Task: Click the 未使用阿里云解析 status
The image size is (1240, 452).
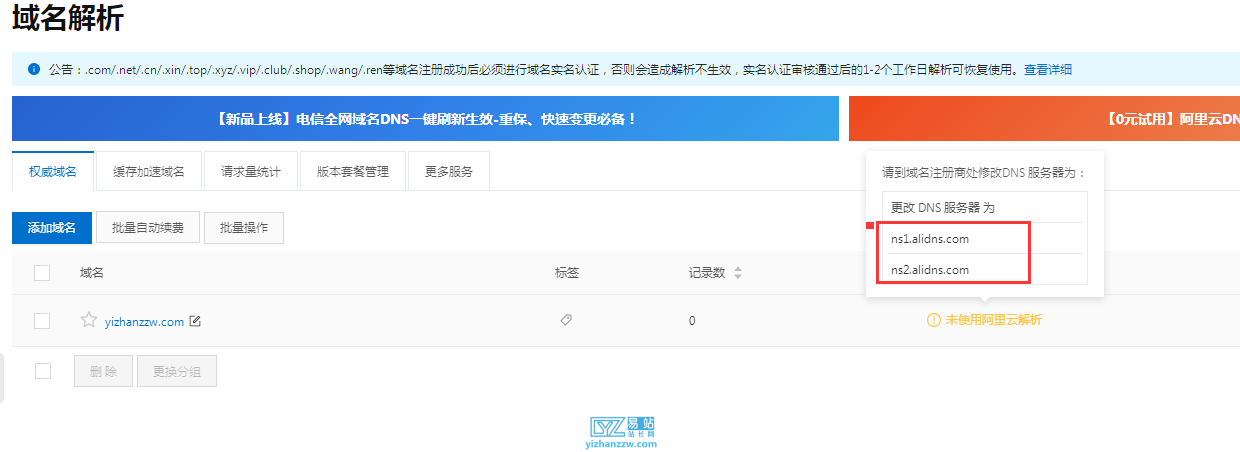Action: pyautogui.click(x=994, y=320)
